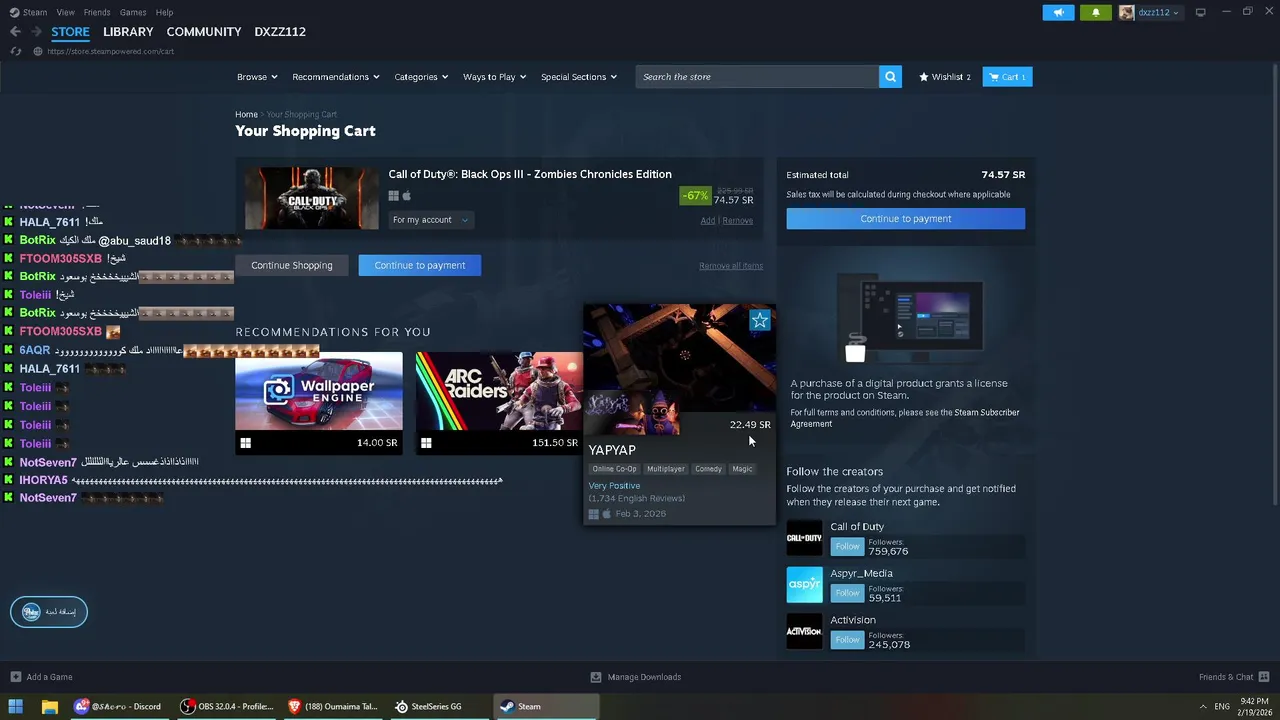Open the DXZZ112 profile tab
Screen dimensions: 1280x720
click(280, 32)
